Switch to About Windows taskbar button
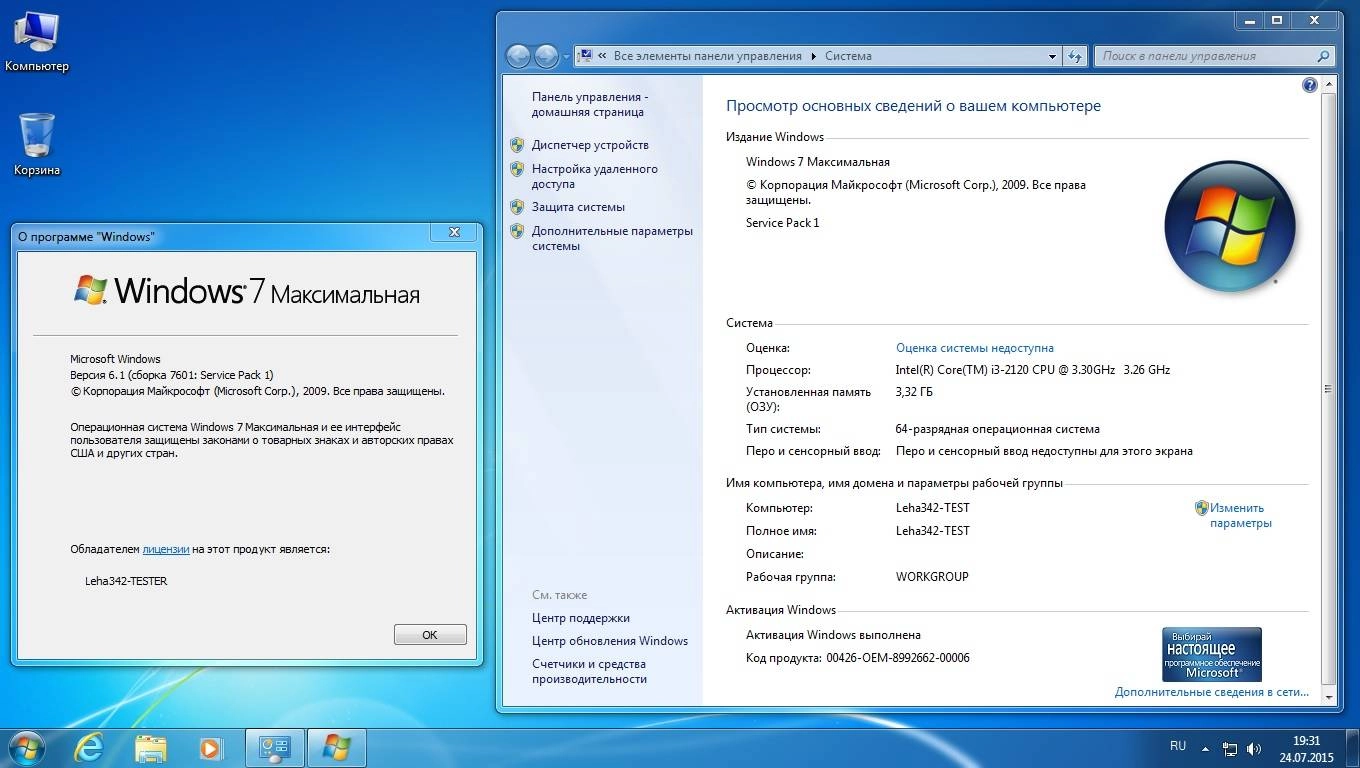 tap(337, 748)
